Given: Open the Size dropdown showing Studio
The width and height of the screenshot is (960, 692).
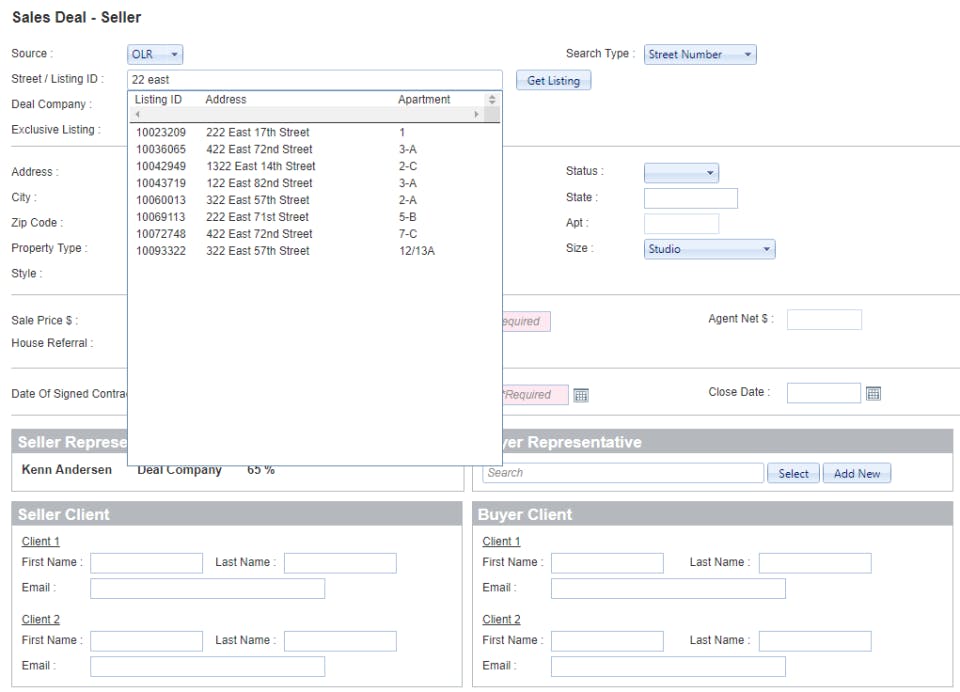Looking at the screenshot, I should coord(709,249).
